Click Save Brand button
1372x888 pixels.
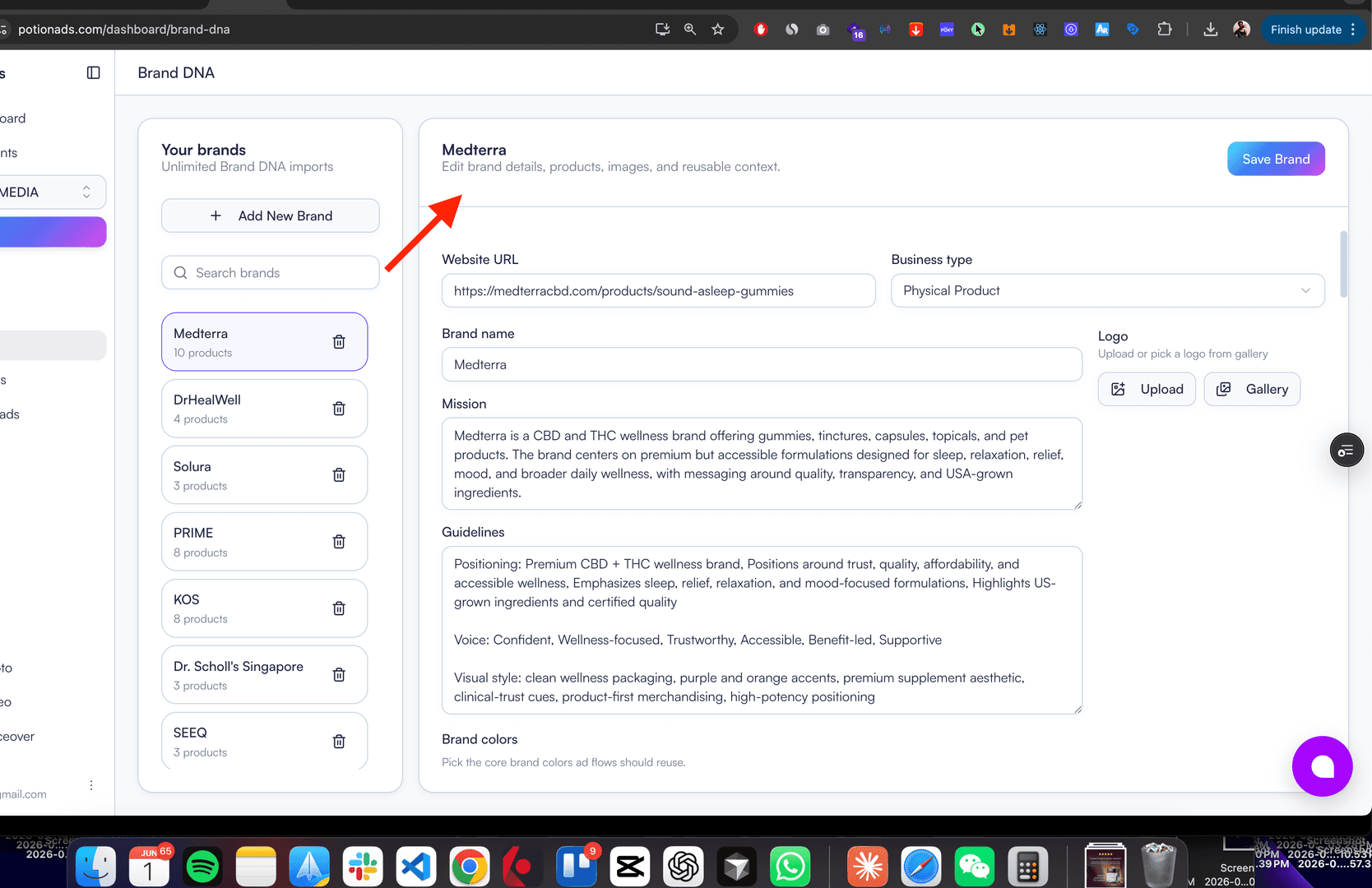(x=1276, y=159)
